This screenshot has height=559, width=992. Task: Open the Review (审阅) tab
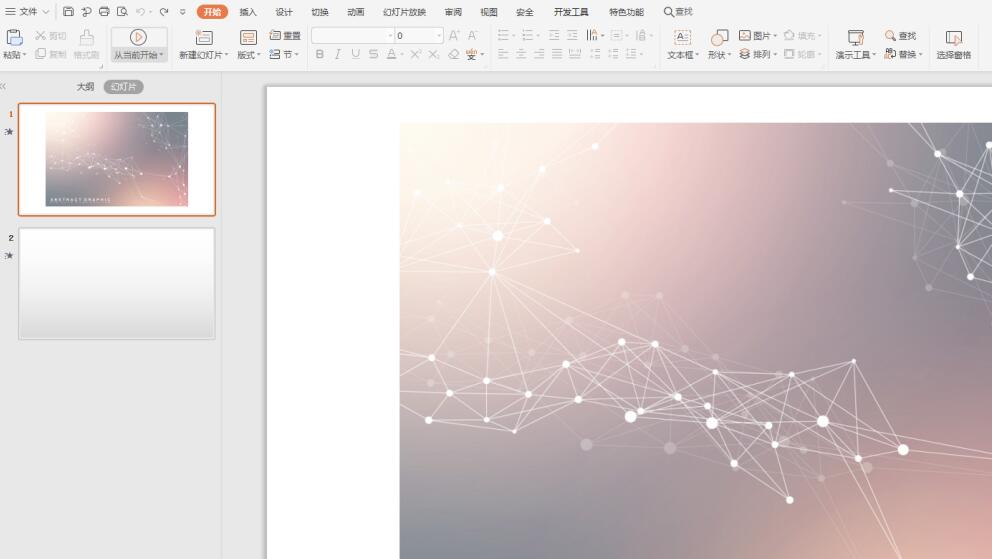click(453, 12)
